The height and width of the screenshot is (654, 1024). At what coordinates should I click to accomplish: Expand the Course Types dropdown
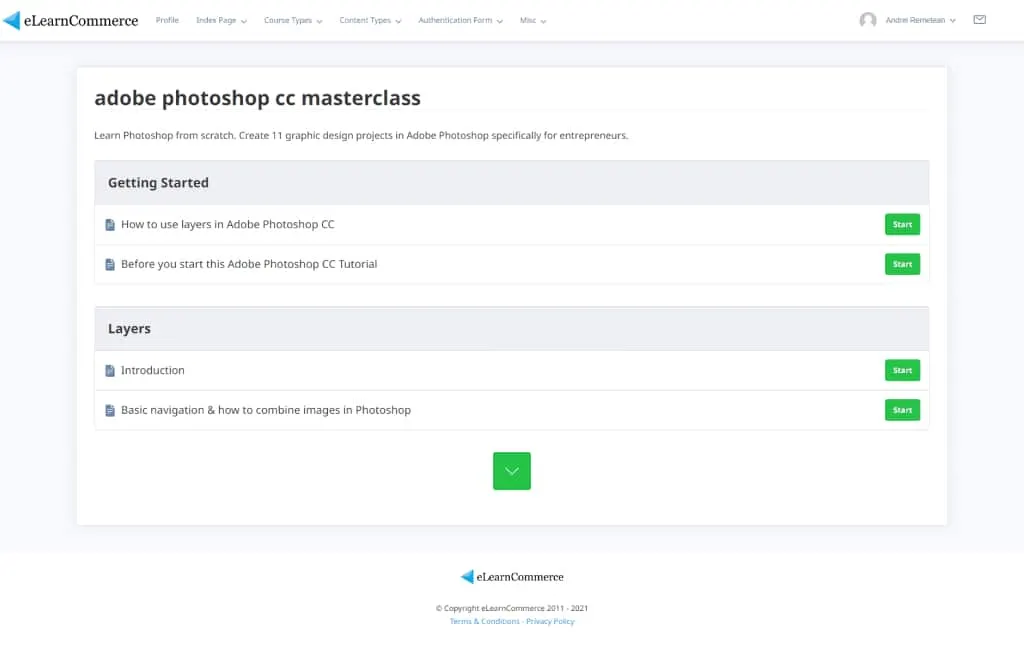[293, 20]
